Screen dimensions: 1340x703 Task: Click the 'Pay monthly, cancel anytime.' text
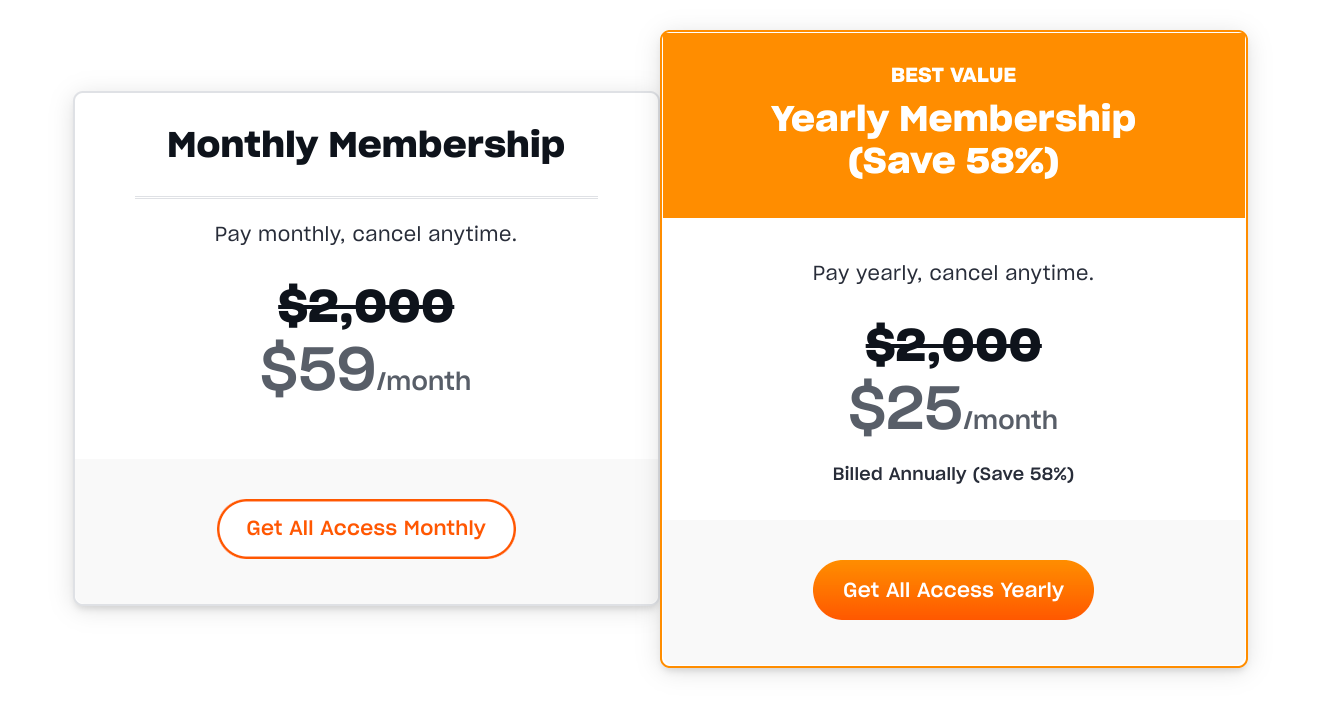click(366, 235)
